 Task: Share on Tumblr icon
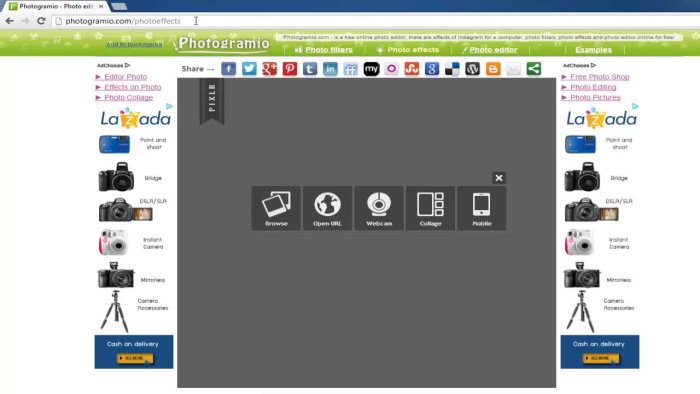[310, 69]
